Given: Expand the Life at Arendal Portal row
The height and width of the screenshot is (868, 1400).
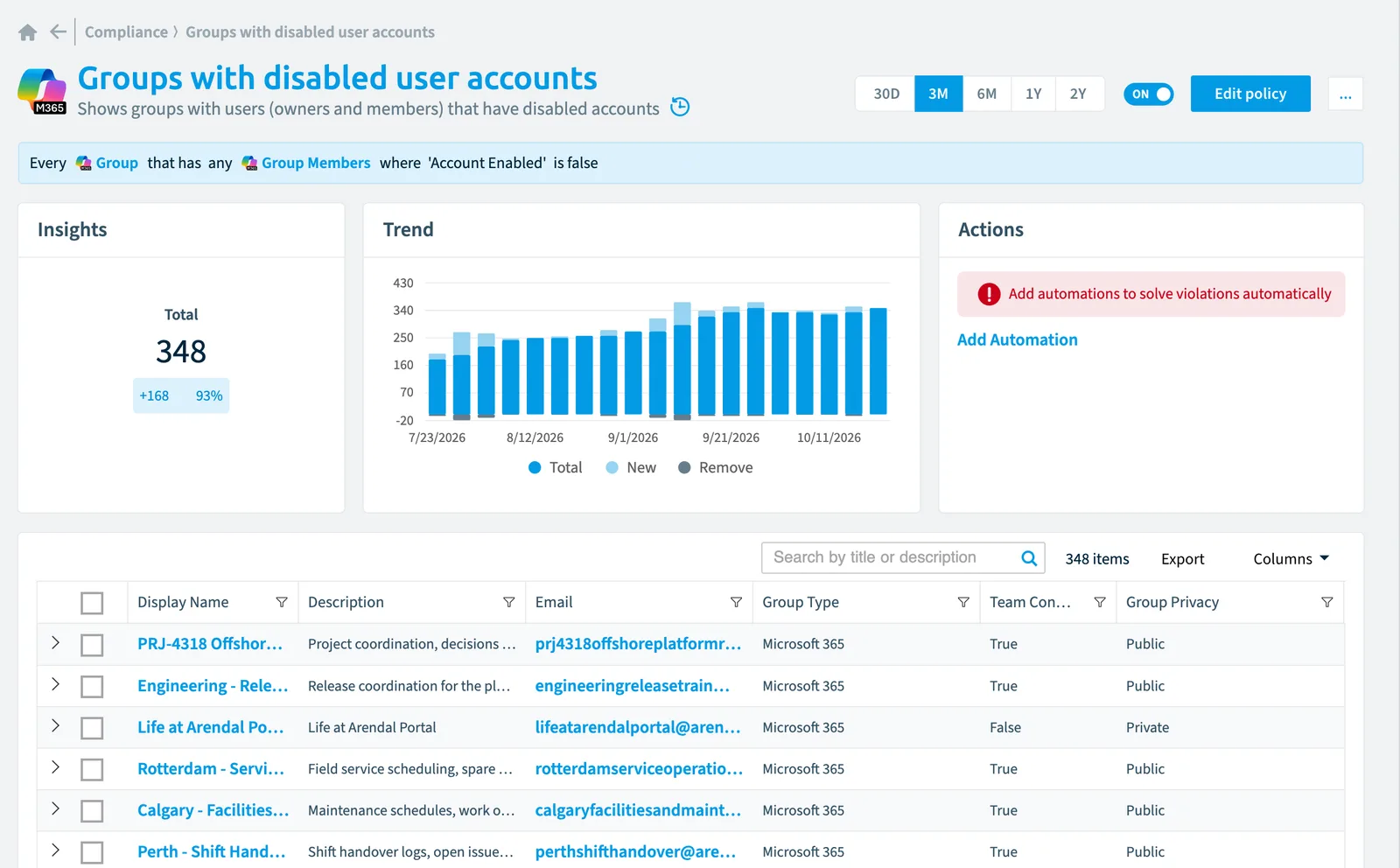Looking at the screenshot, I should coord(55,726).
